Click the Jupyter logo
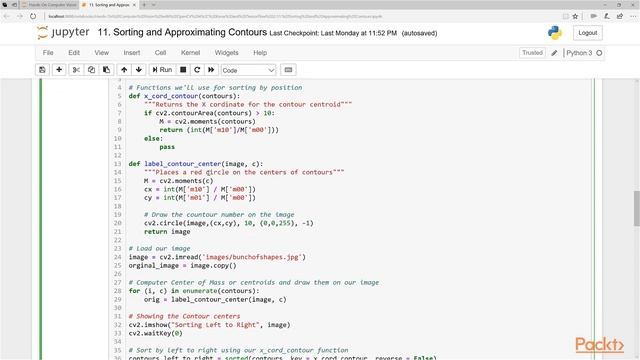 [63, 33]
